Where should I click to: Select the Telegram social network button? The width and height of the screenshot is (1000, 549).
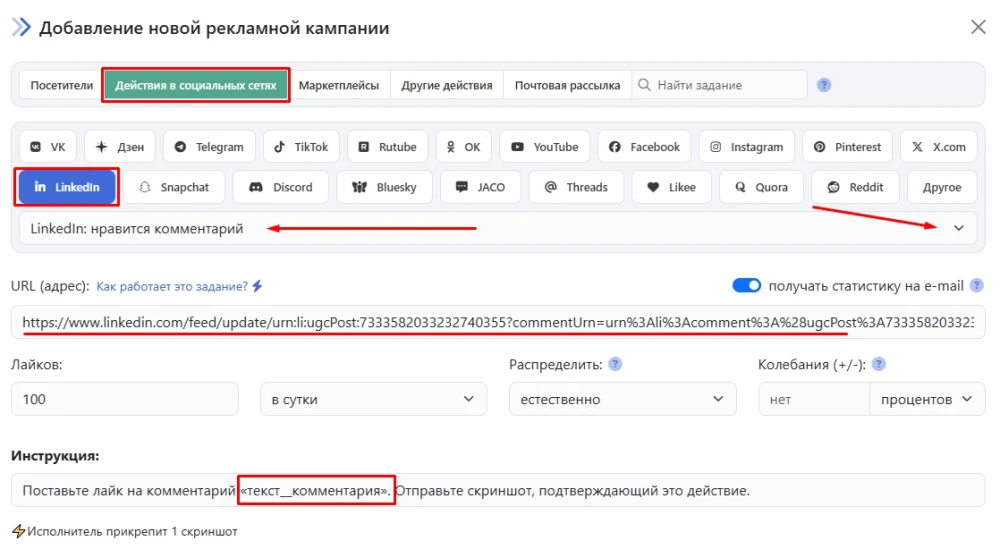coord(208,147)
